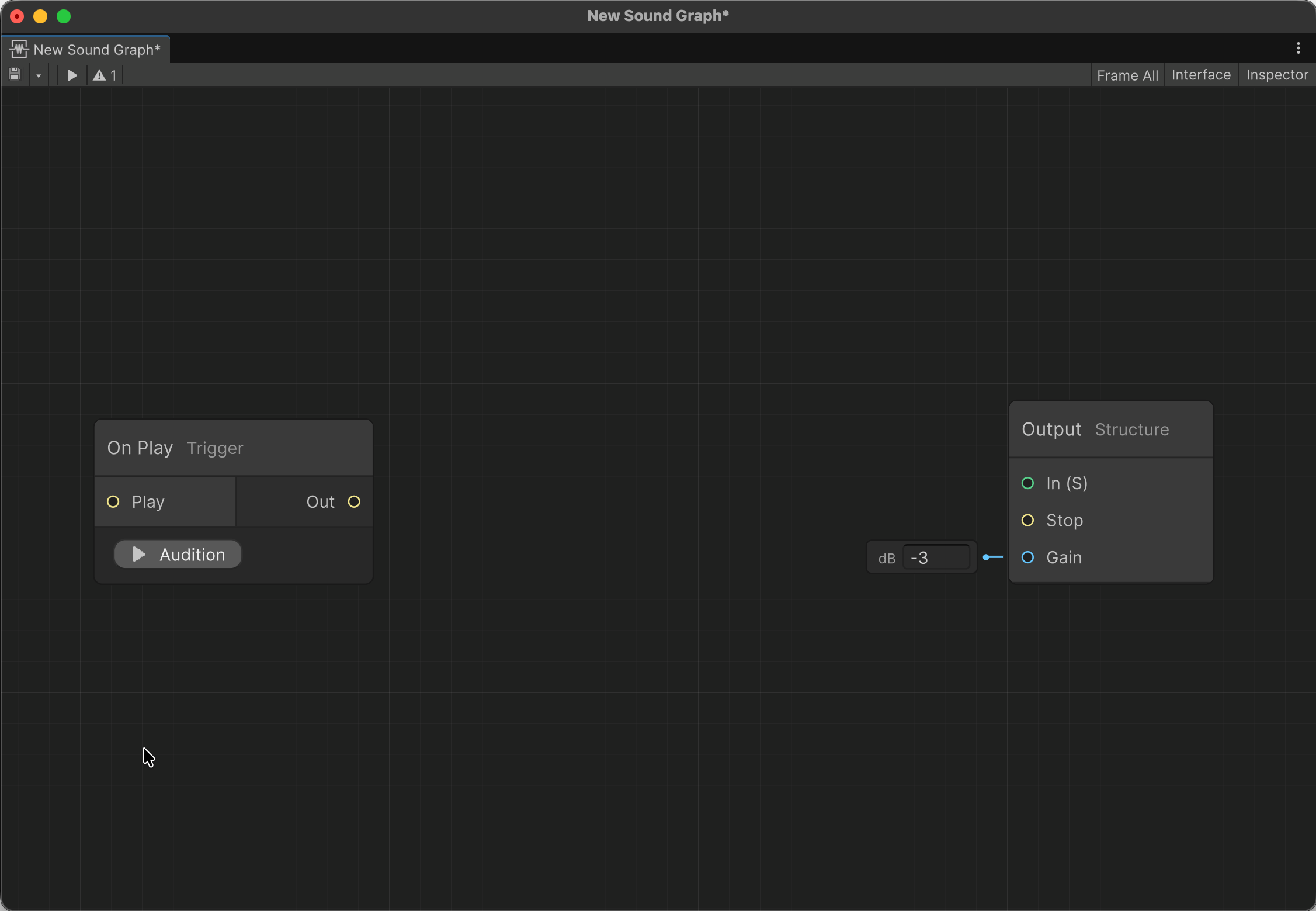Close the window with red button
The width and height of the screenshot is (1316, 911).
tap(17, 16)
